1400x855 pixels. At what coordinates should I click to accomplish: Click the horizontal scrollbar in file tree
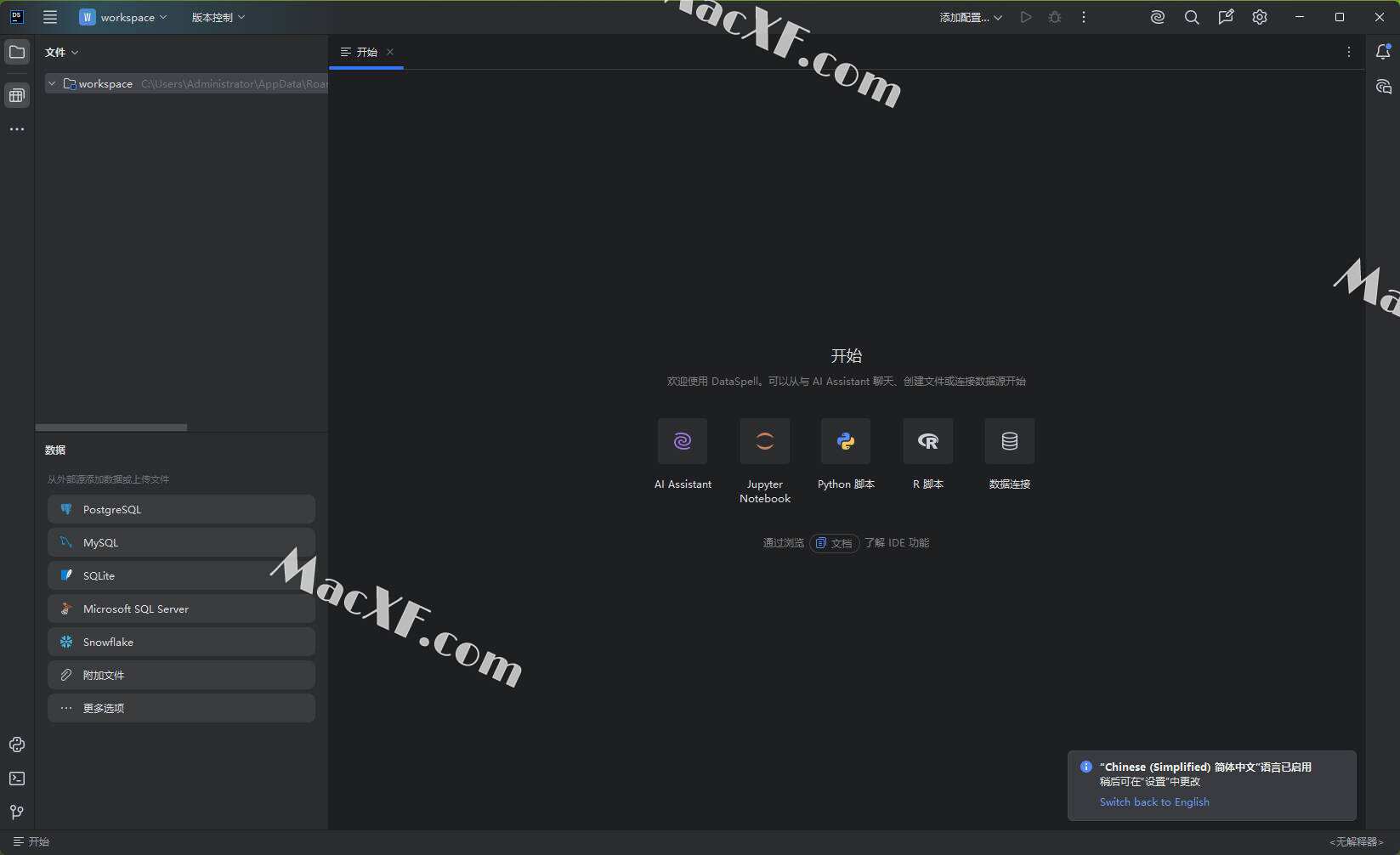(x=111, y=427)
